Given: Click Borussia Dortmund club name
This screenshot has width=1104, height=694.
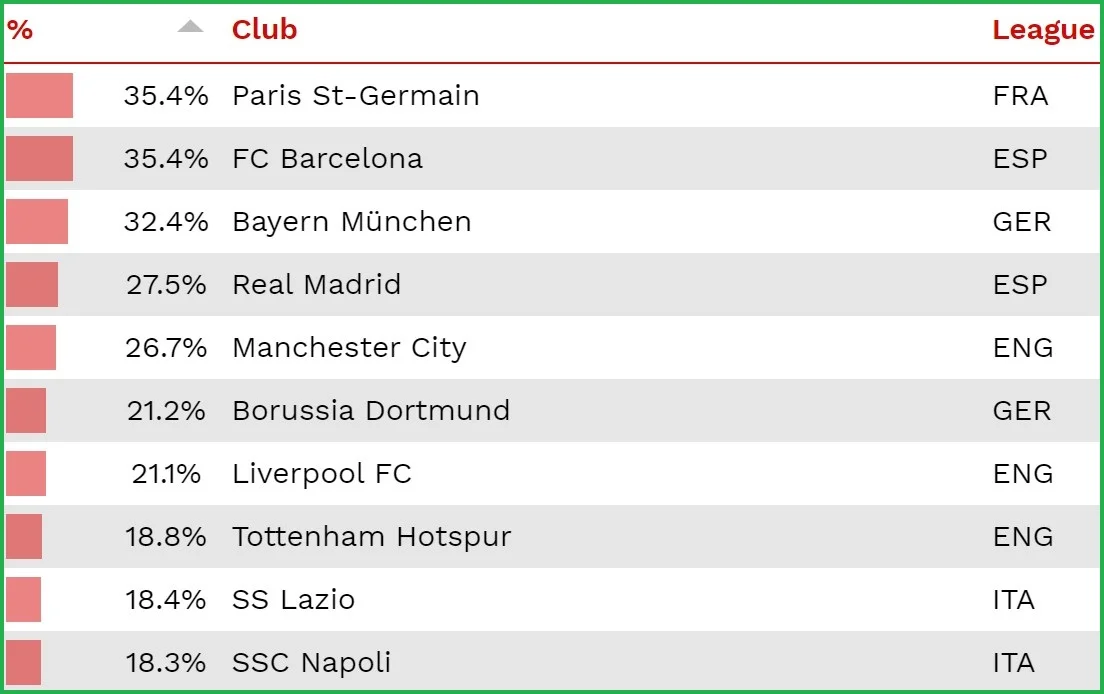Looking at the screenshot, I should tap(370, 411).
